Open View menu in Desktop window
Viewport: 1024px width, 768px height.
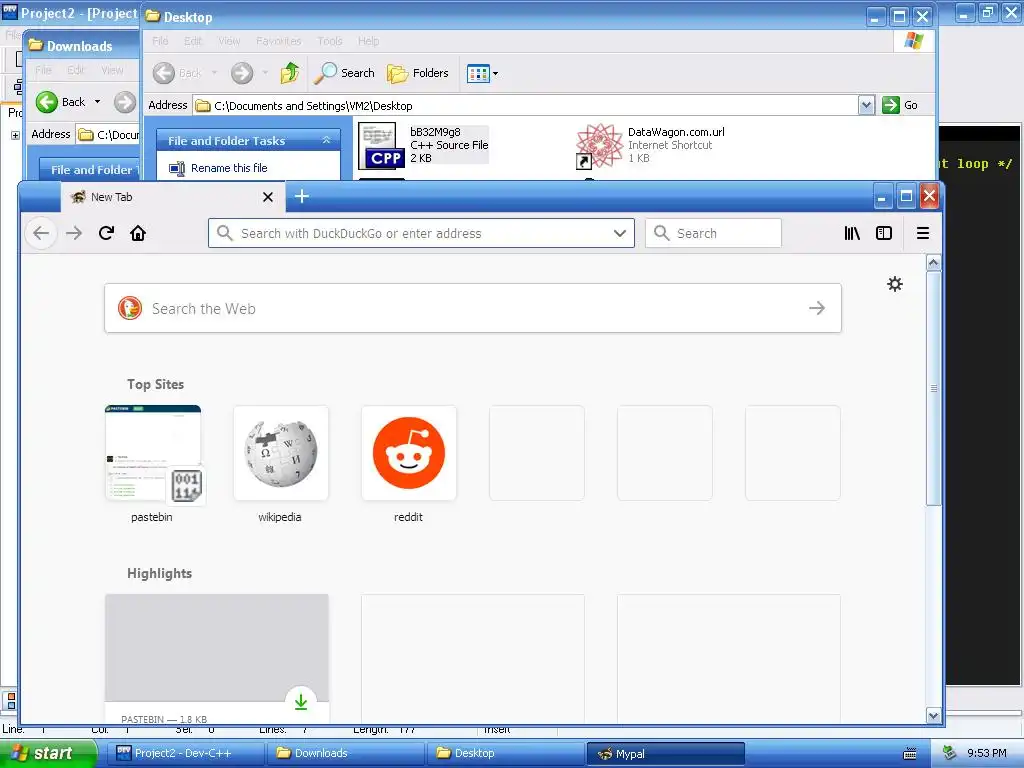click(x=229, y=41)
